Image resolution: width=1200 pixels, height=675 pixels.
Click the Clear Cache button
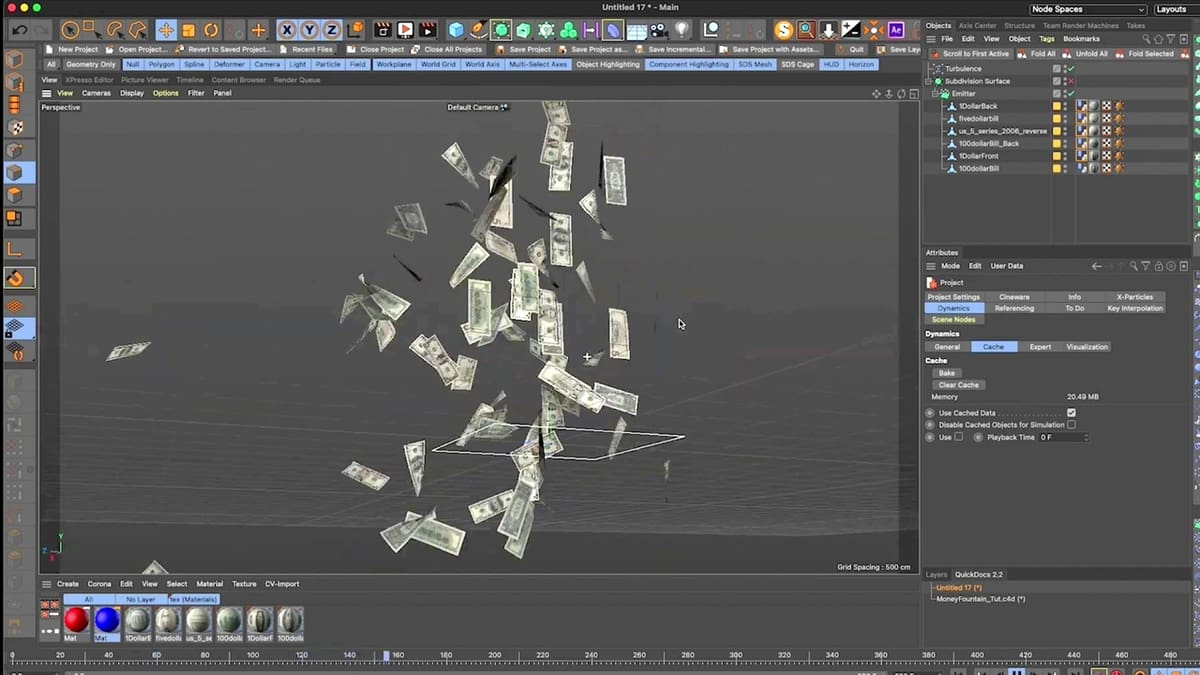point(958,385)
